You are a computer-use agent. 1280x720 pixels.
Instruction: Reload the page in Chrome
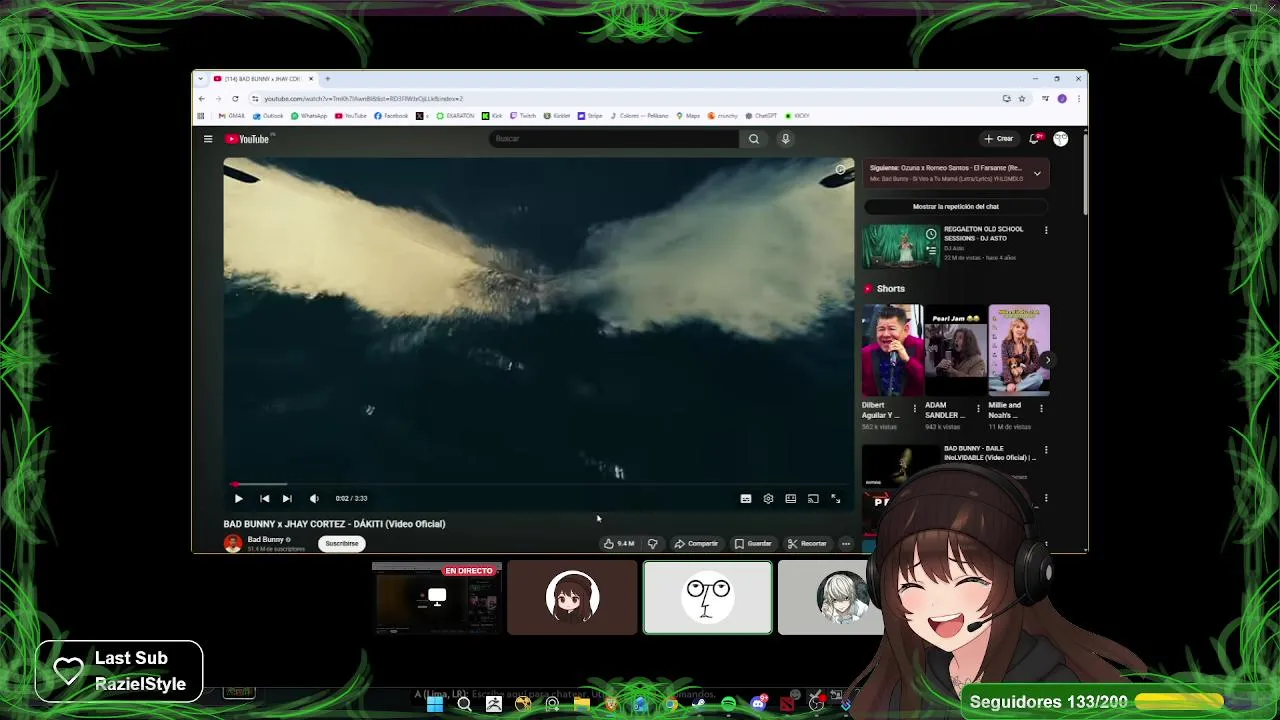(x=235, y=98)
